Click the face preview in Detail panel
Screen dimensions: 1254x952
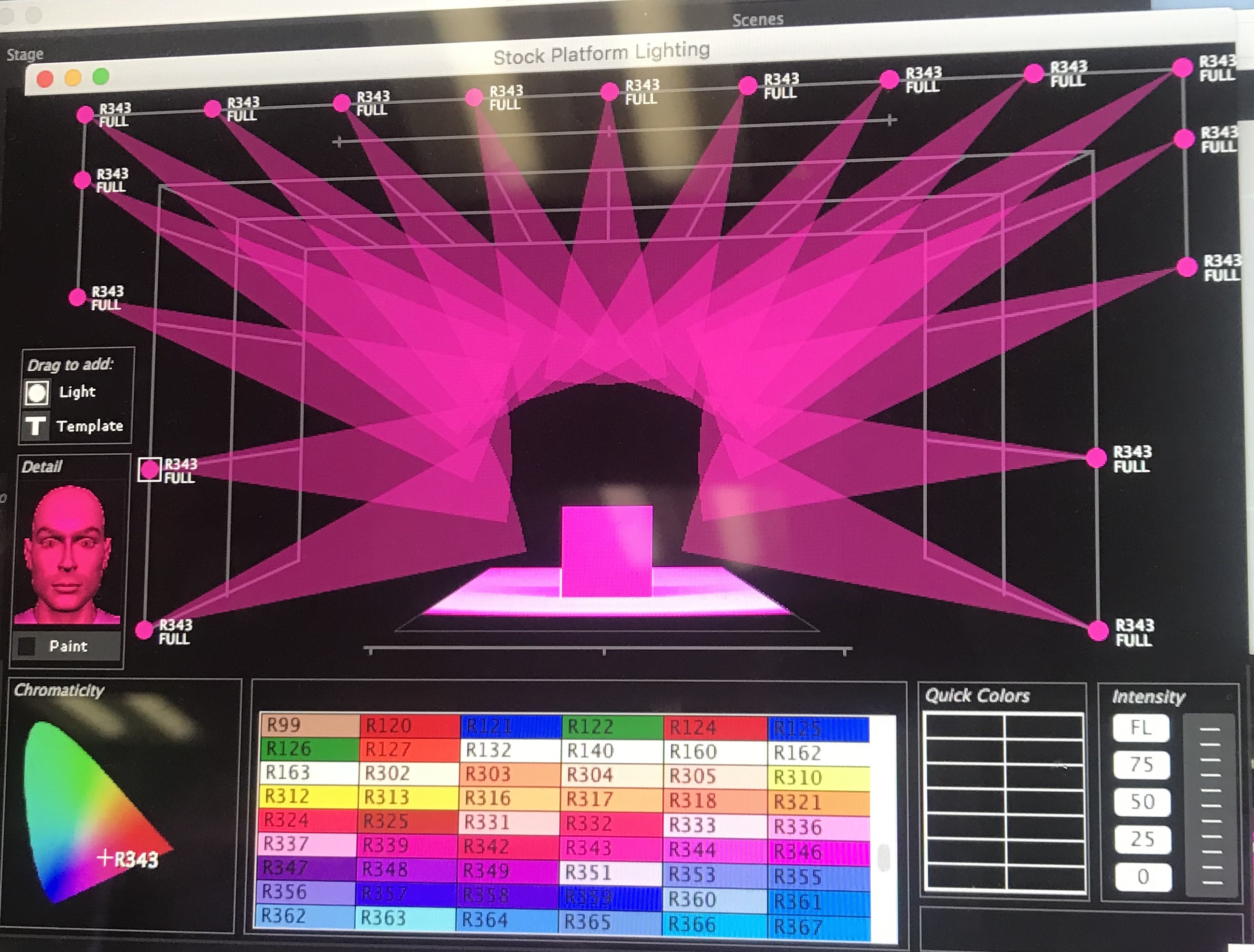pyautogui.click(x=67, y=553)
